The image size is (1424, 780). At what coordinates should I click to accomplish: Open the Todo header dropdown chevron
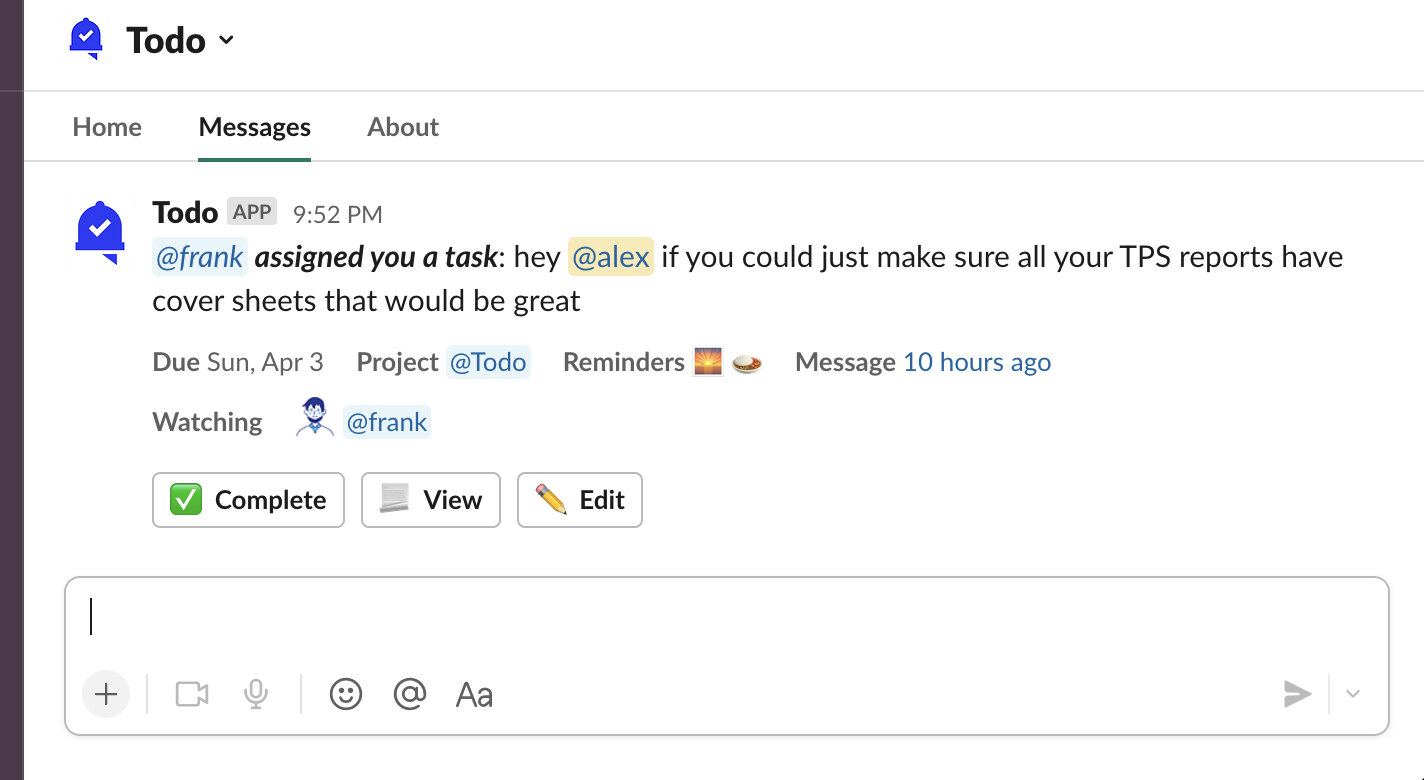click(226, 40)
